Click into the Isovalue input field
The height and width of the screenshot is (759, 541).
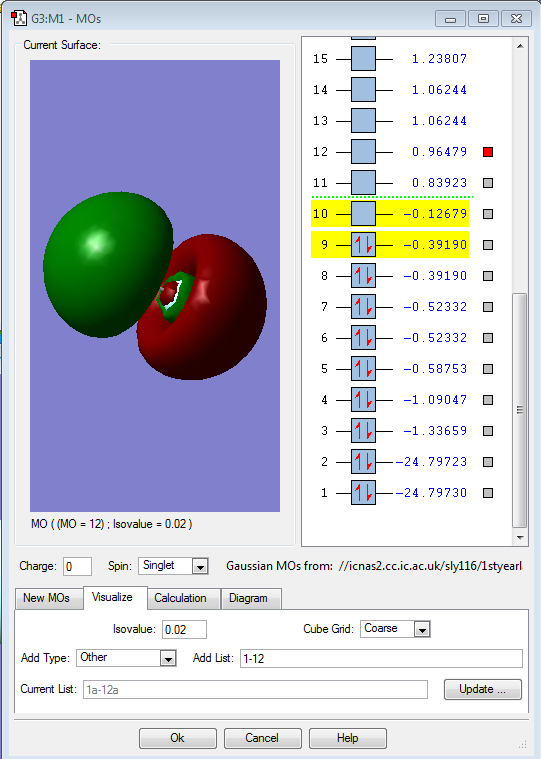(x=184, y=629)
